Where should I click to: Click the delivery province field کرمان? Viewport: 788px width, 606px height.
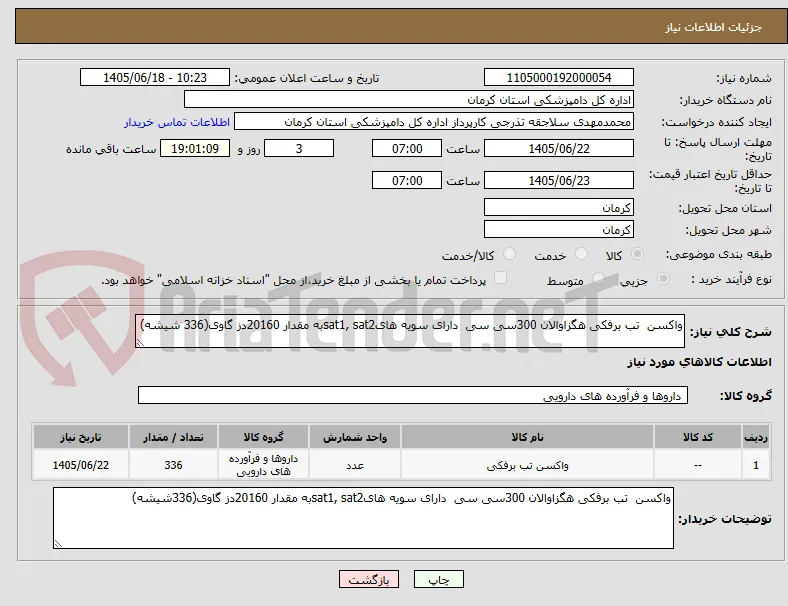[559, 207]
